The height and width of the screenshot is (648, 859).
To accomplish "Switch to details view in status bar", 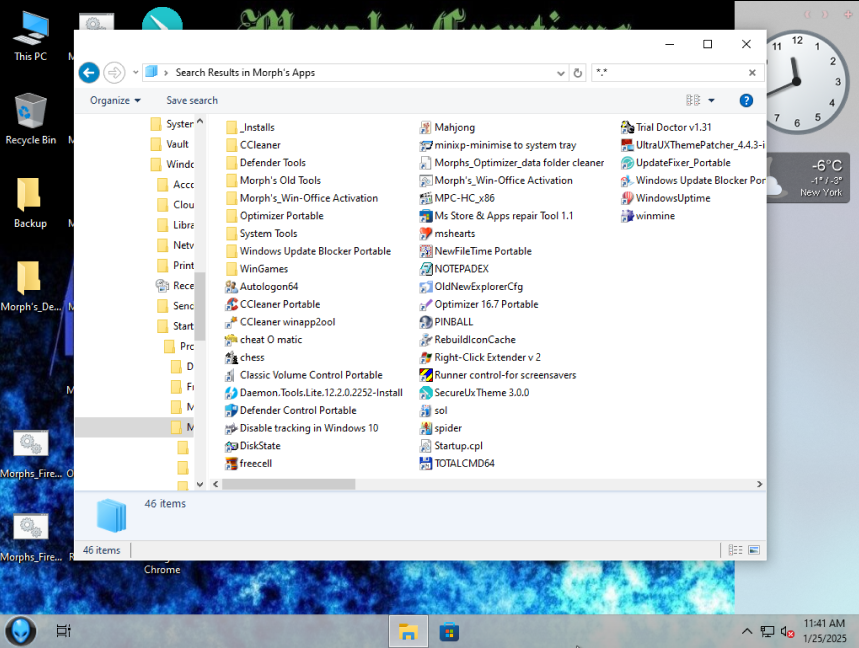I will [735, 550].
